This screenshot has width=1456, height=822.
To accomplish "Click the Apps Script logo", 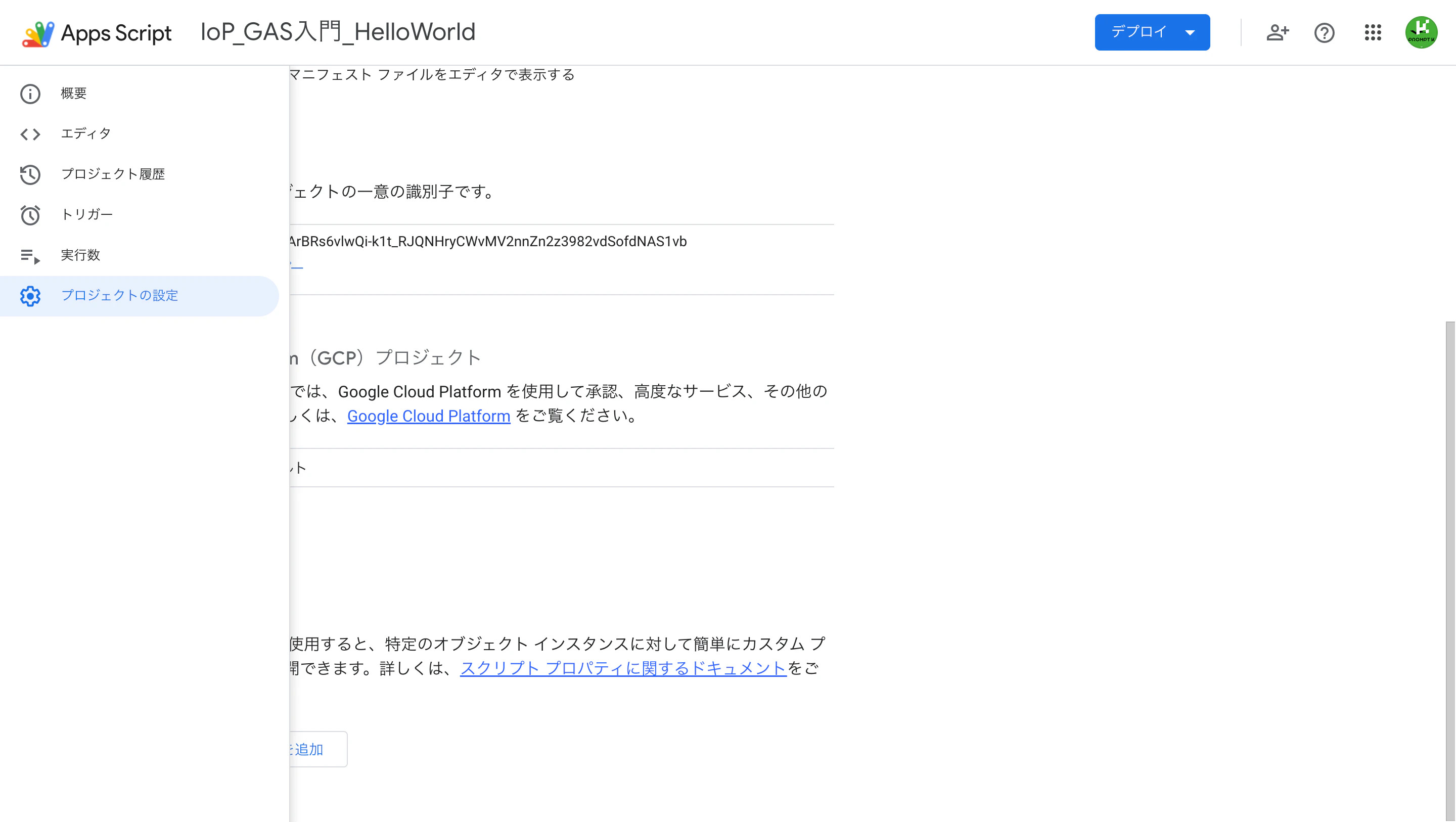I will (96, 33).
